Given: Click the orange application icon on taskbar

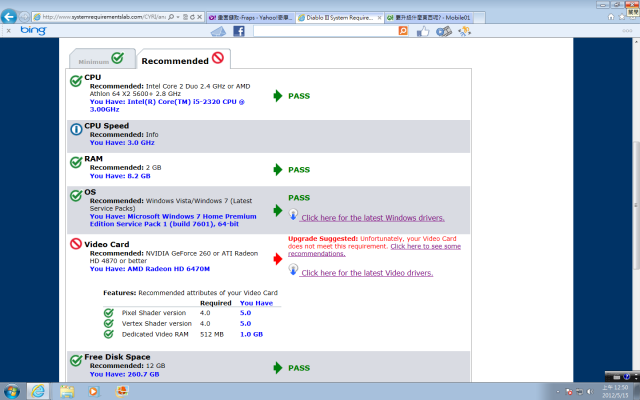Looking at the screenshot, I should (121, 391).
